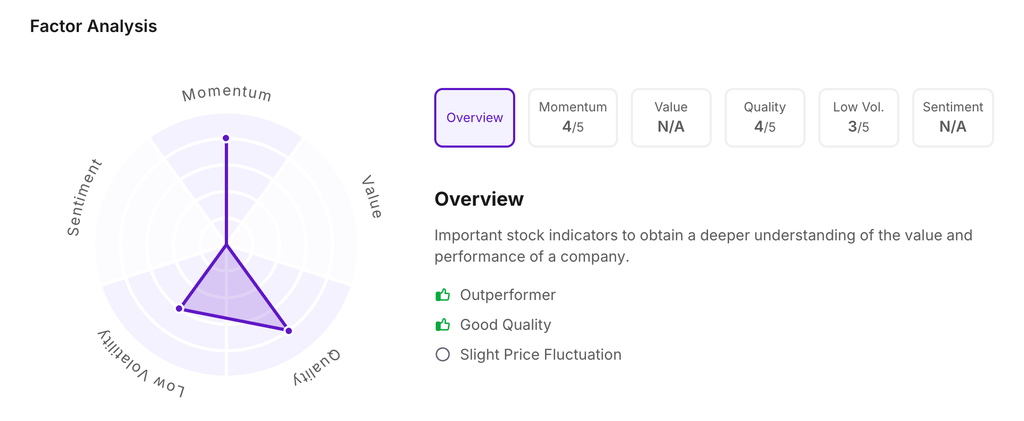Click the Value axis label on the chart
The height and width of the screenshot is (421, 1024).
pyautogui.click(x=372, y=197)
